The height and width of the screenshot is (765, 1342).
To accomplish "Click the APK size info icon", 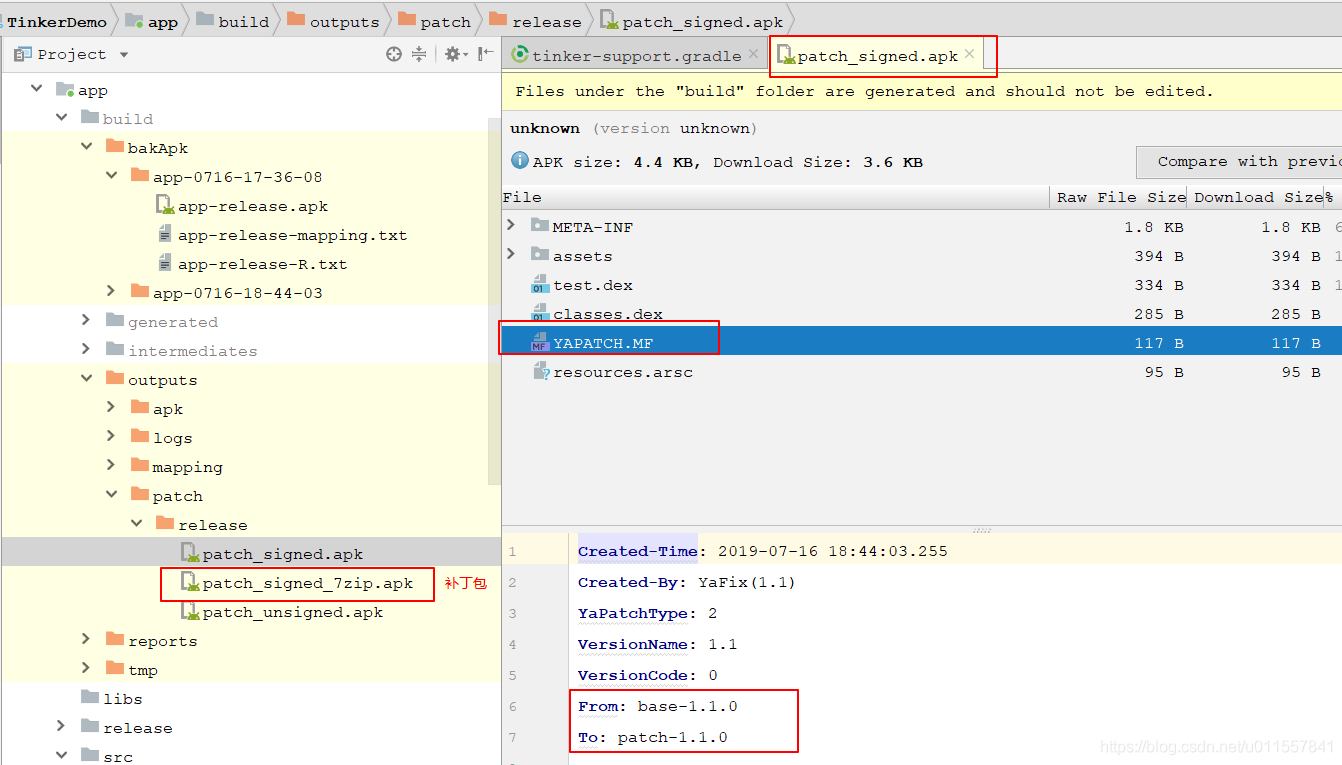I will tap(520, 161).
